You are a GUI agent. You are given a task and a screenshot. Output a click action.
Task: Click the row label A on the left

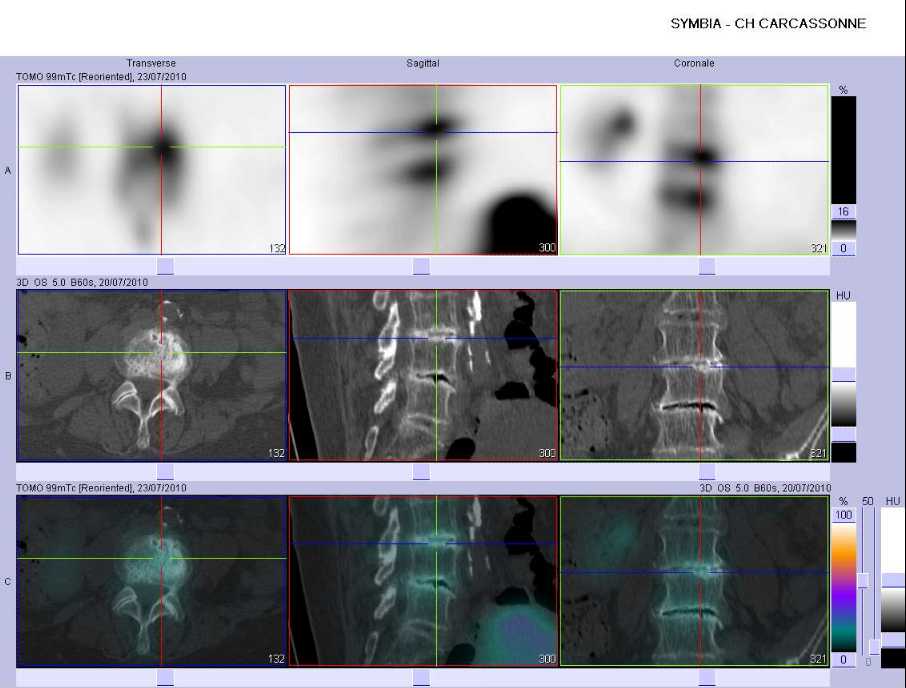click(x=8, y=170)
